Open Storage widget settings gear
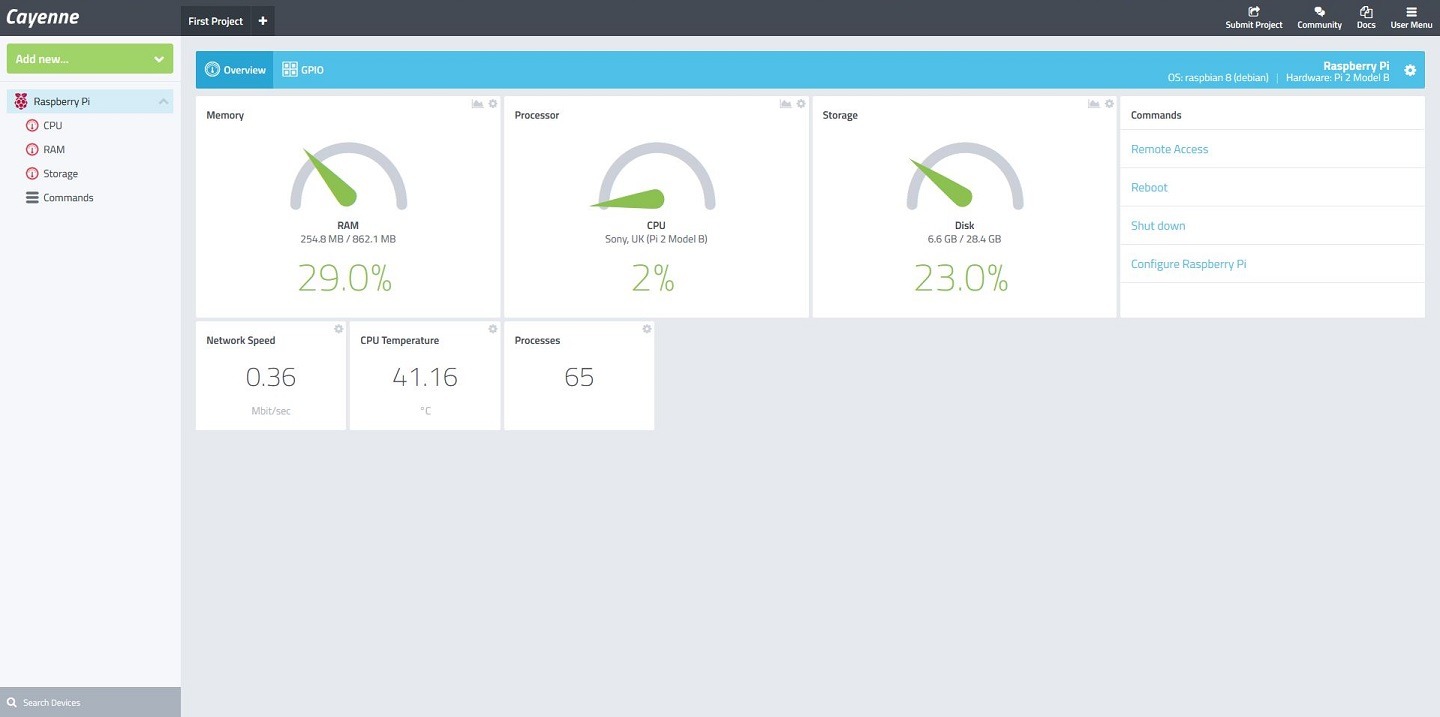Screen dimensions: 1440x717 click(x=1109, y=104)
